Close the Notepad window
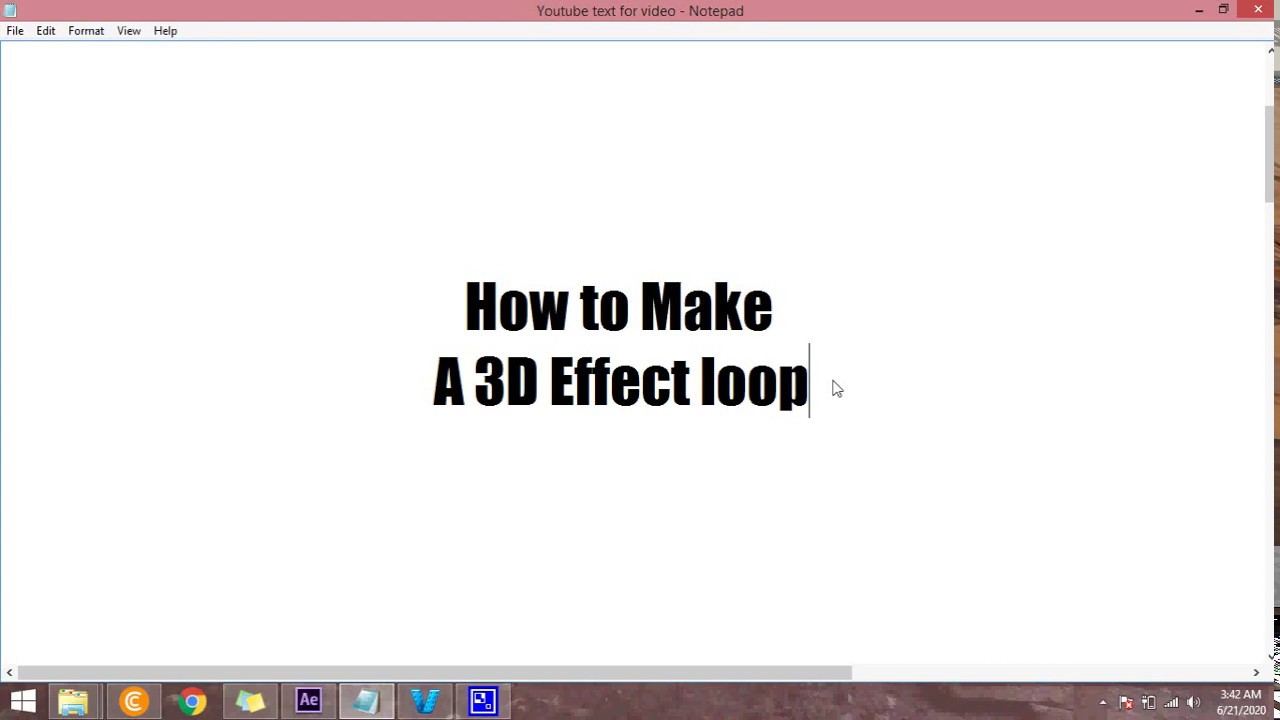This screenshot has height=720, width=1280. point(1258,10)
